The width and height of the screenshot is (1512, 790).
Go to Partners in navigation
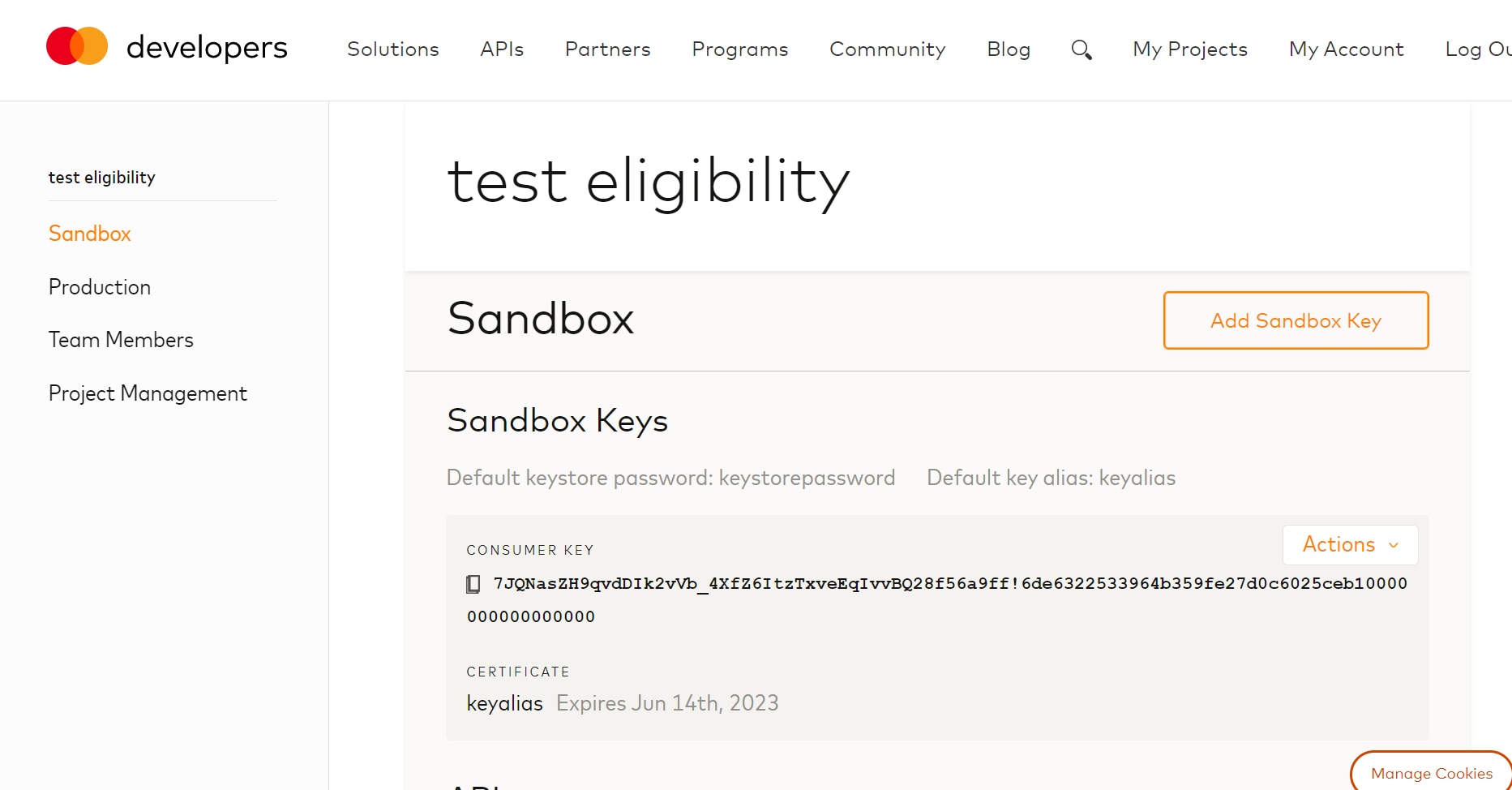tap(607, 49)
